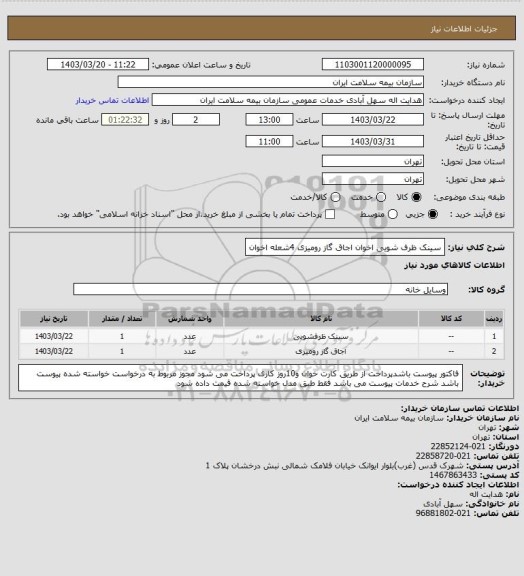Image resolution: width=524 pixels, height=576 pixels.
Task: Select the کالا/خدمت radio button
Action: point(335,197)
